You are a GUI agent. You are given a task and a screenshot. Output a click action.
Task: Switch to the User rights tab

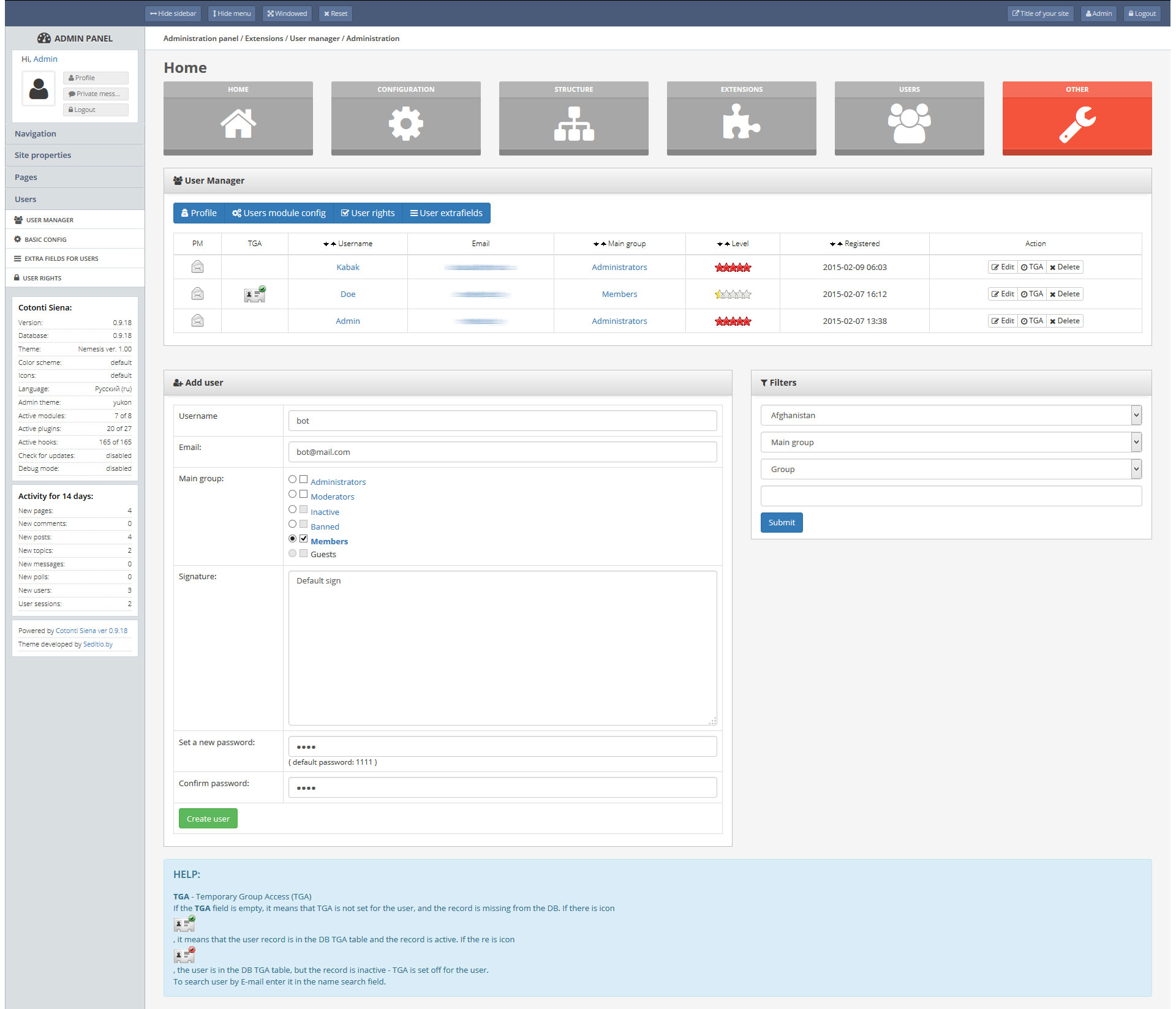pyautogui.click(x=367, y=213)
